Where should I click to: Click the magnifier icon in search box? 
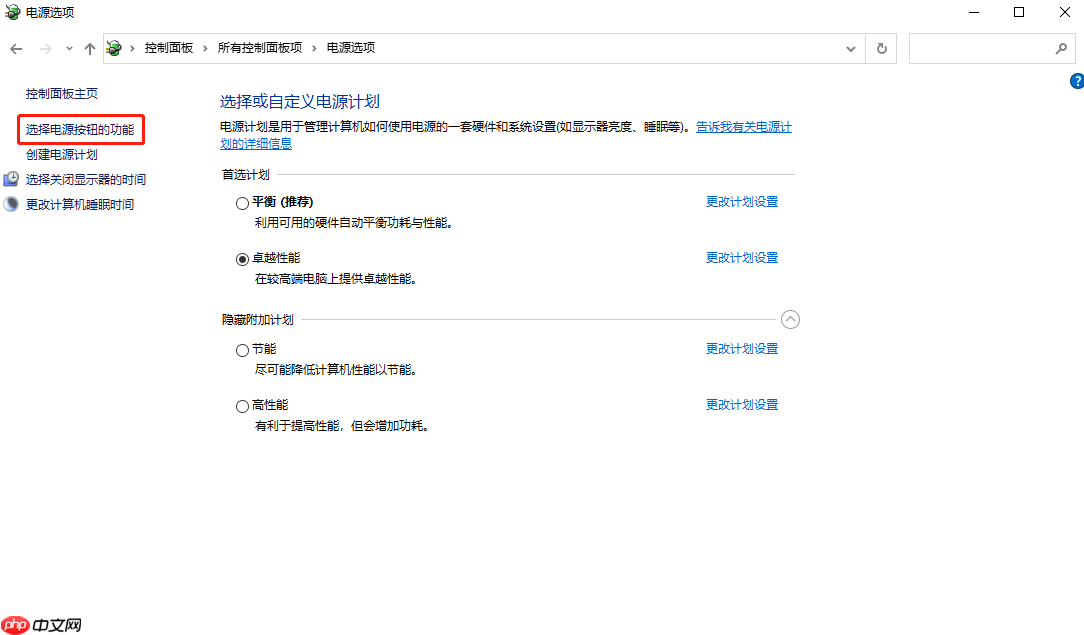pos(1062,47)
